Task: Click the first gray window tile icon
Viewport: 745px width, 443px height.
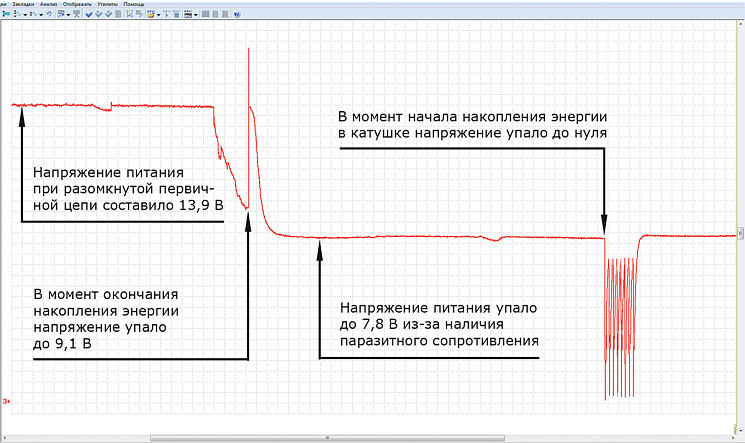Action: [x=206, y=14]
